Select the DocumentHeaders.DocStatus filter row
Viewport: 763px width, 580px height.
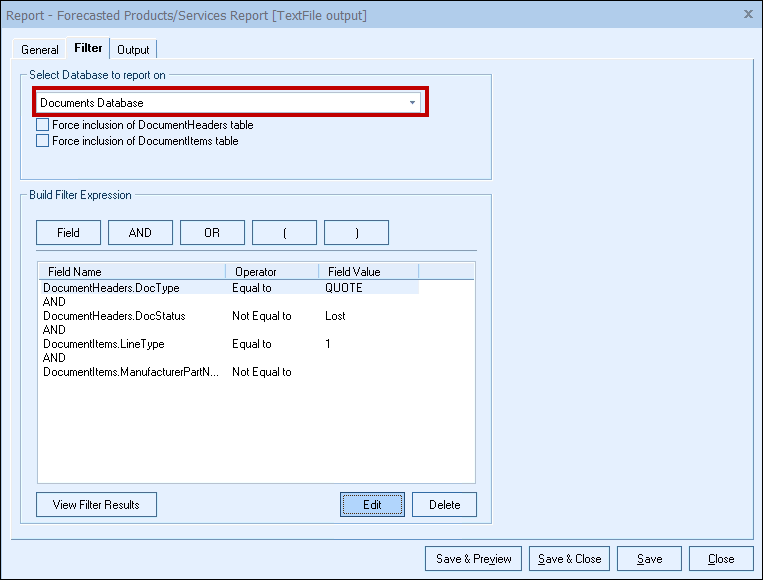114,316
